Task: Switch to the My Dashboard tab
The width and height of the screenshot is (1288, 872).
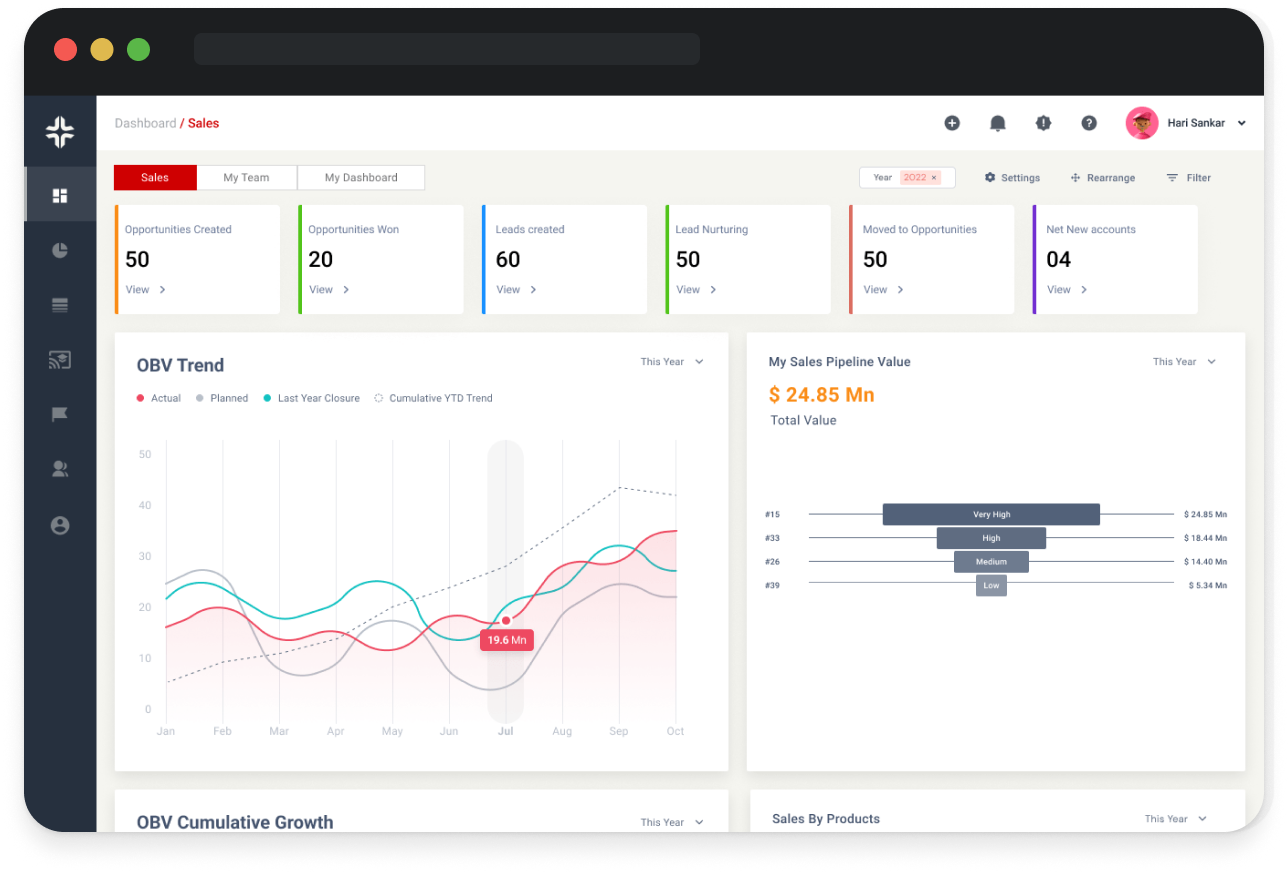Action: pos(361,178)
